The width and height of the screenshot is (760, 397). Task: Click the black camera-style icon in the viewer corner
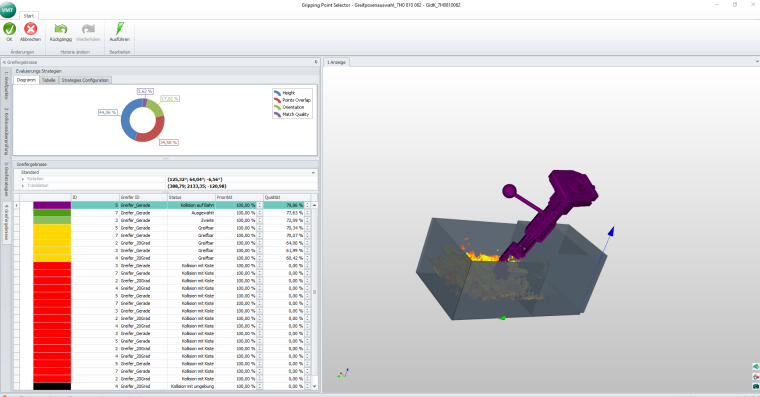click(756, 386)
